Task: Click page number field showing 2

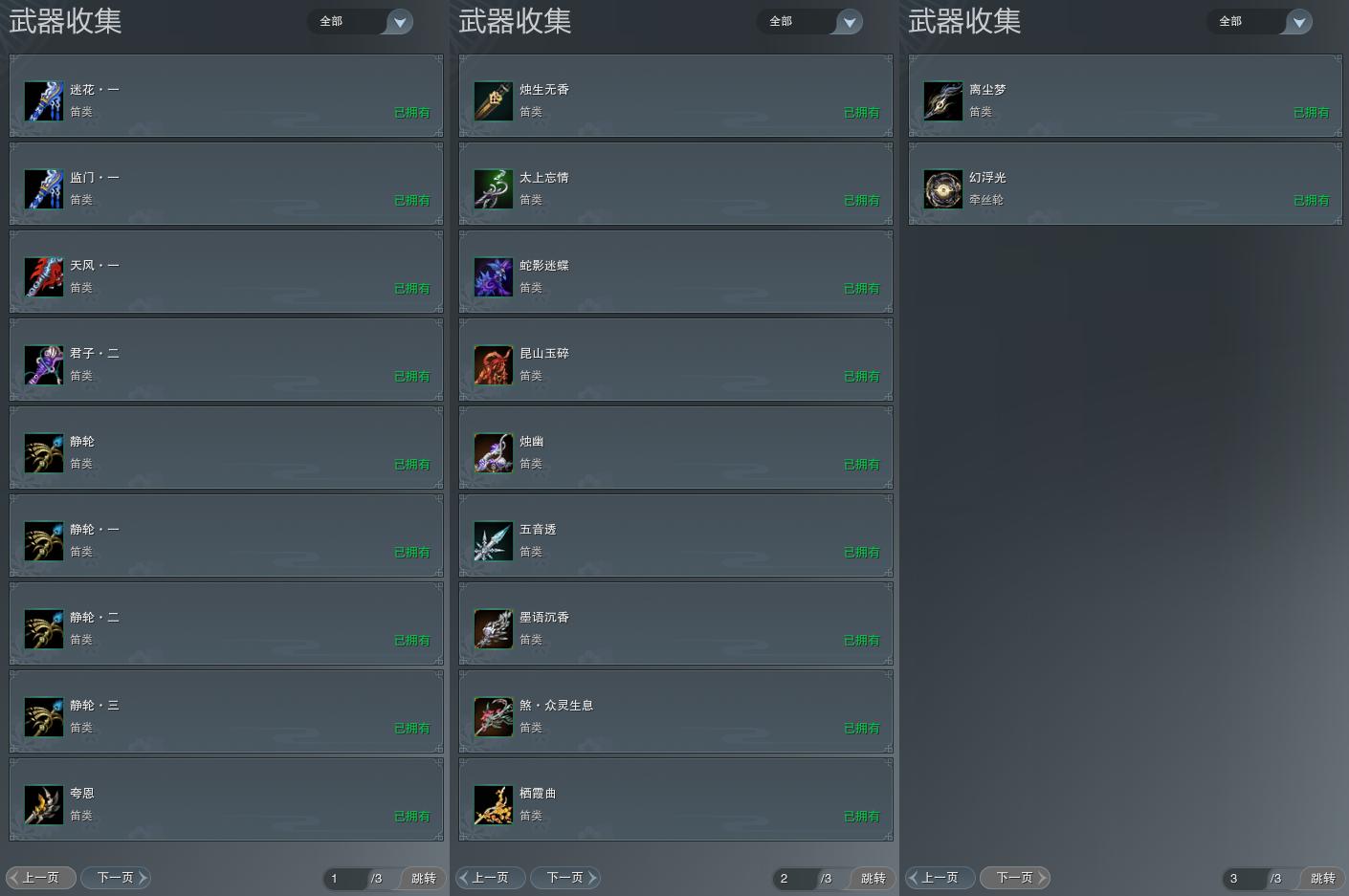Action: point(795,878)
